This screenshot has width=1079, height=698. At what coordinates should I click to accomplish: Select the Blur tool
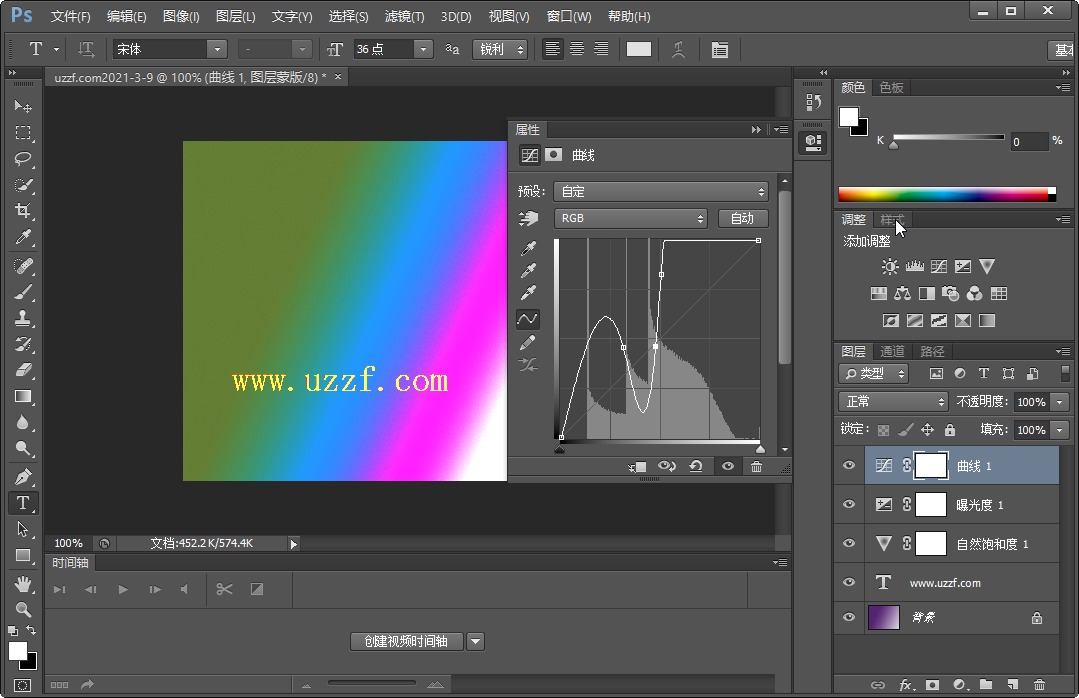(x=23, y=423)
